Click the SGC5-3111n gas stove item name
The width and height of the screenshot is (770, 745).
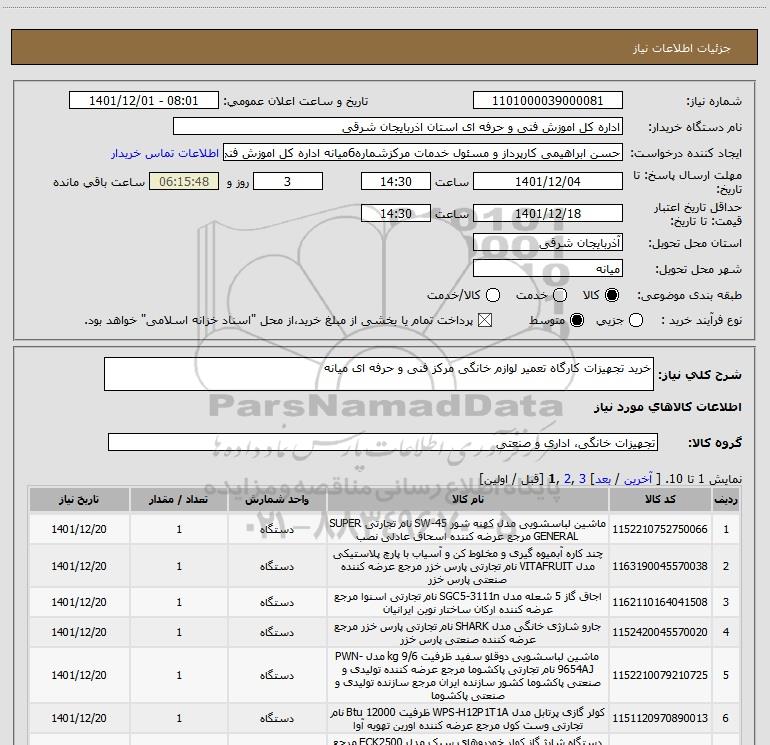coord(468,603)
